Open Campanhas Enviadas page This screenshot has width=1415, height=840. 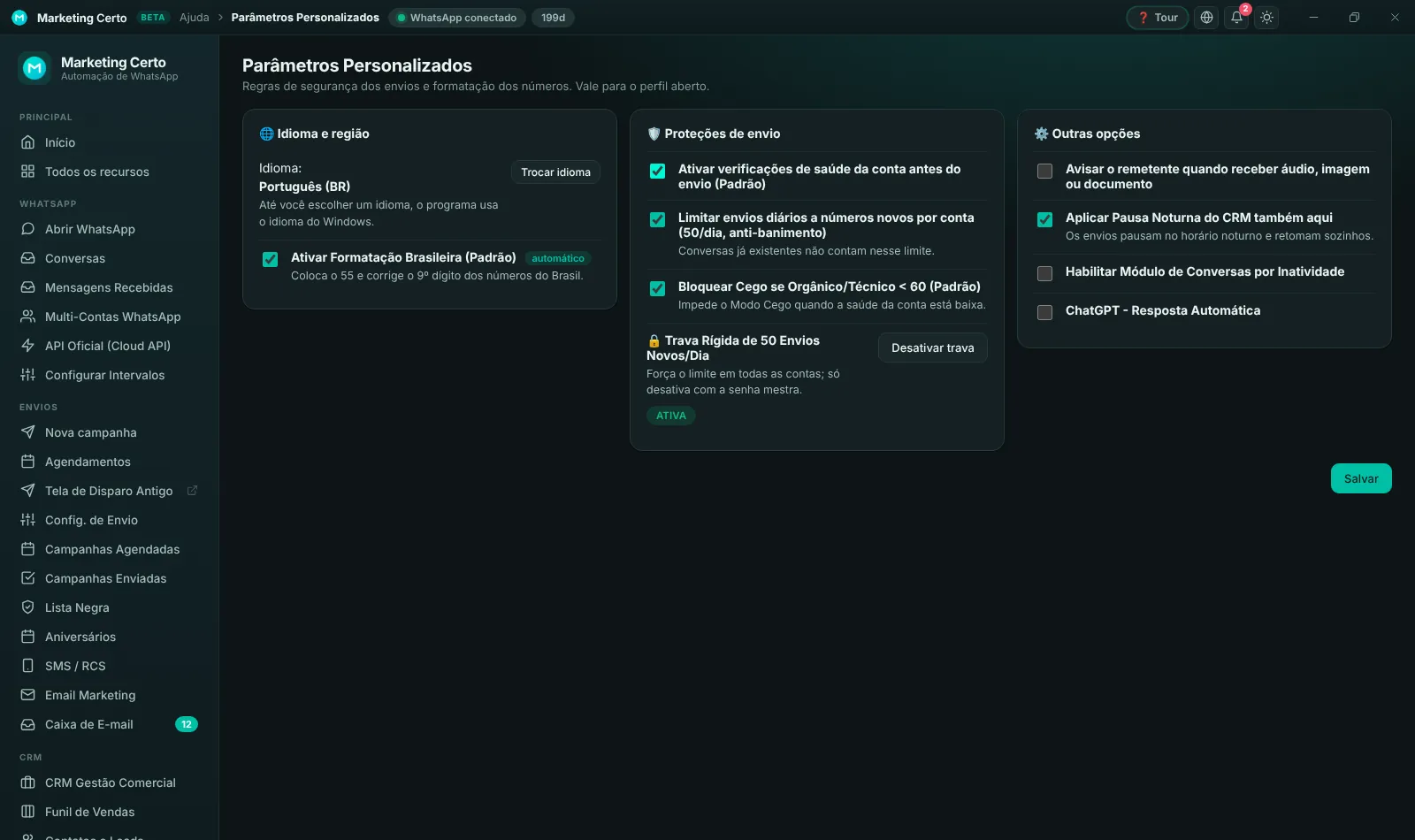pyautogui.click(x=109, y=578)
